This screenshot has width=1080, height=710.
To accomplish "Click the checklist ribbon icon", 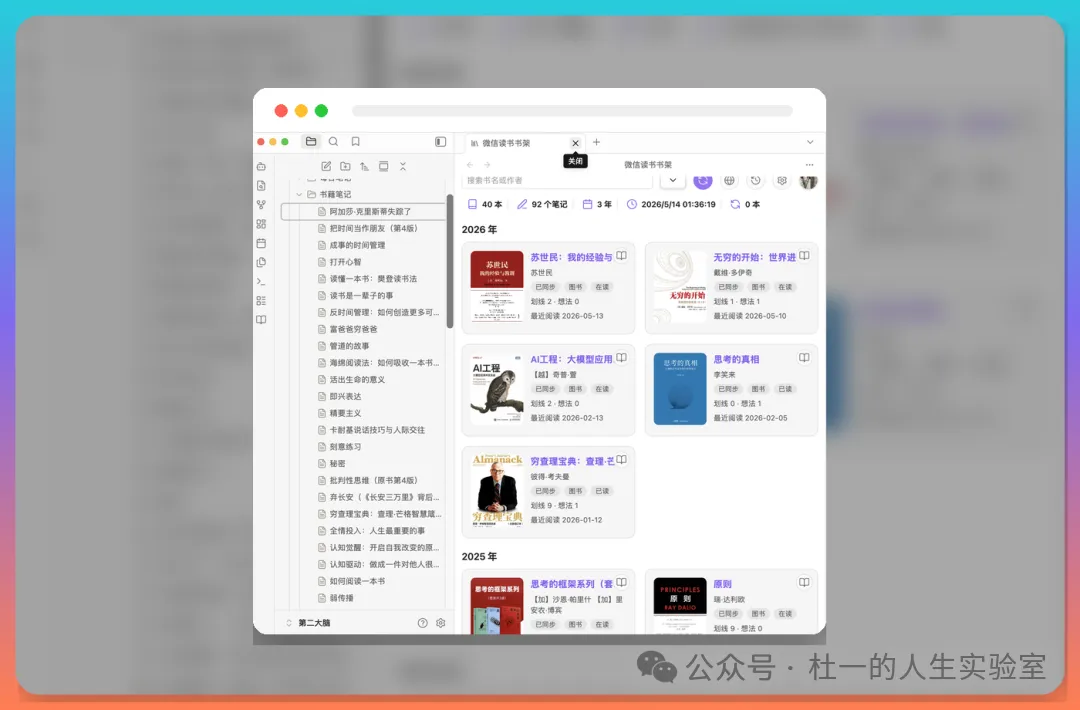I will click(x=261, y=300).
